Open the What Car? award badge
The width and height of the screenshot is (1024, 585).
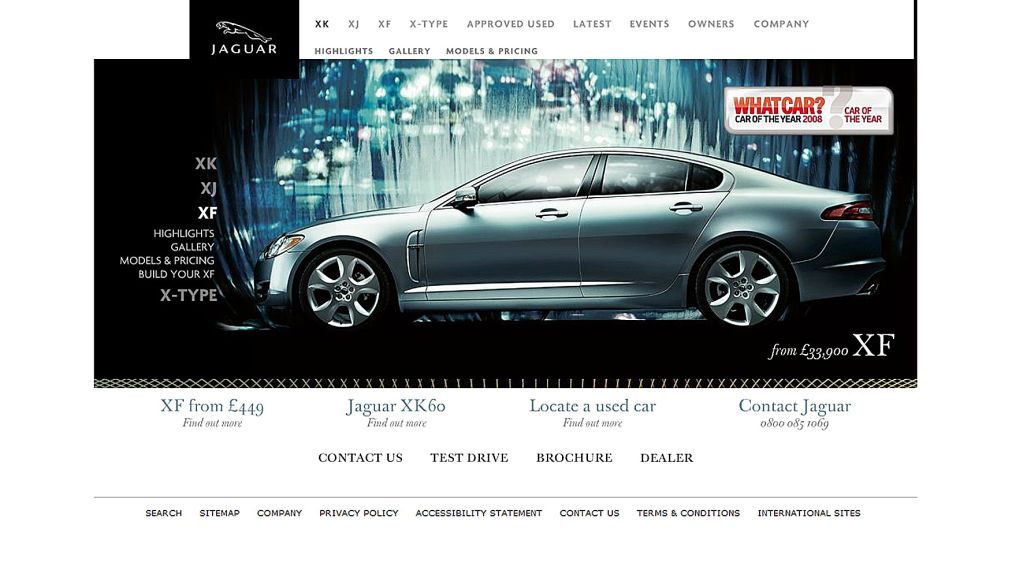808,111
